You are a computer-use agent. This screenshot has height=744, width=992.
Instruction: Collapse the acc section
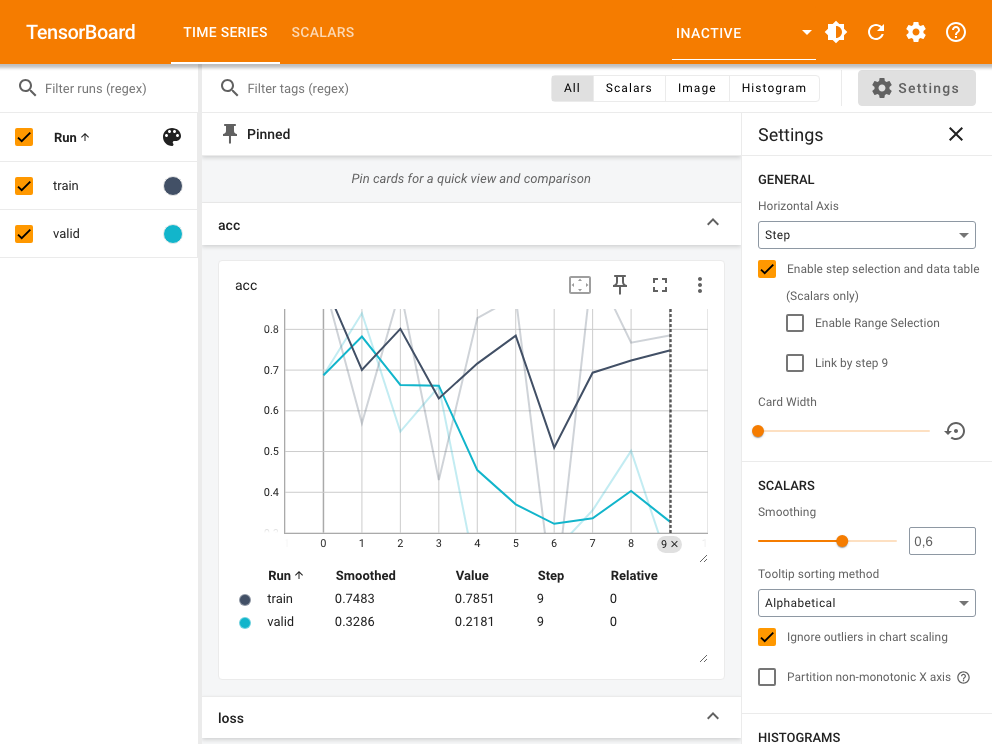tap(713, 223)
